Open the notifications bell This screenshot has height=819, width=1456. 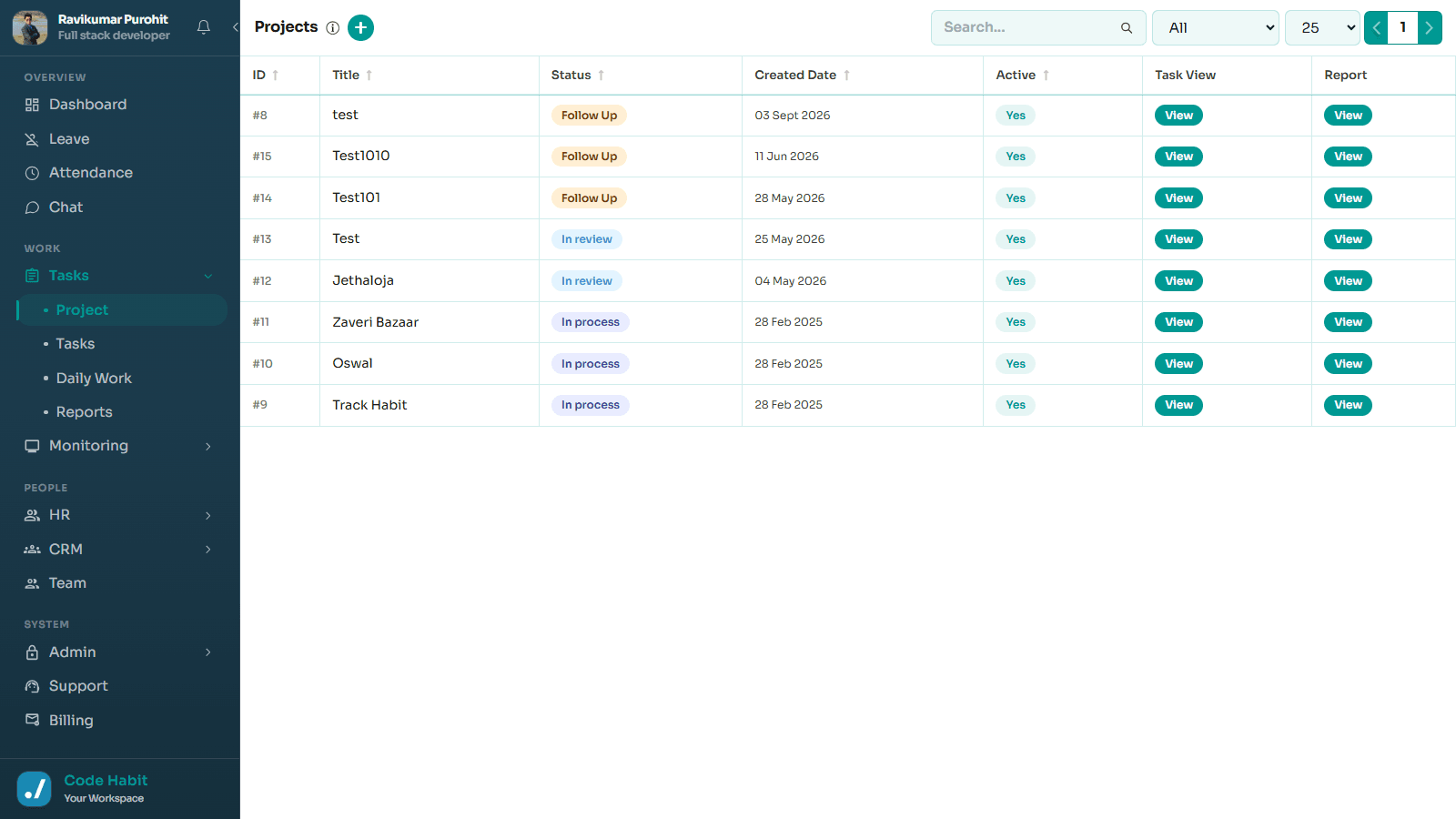pos(204,27)
